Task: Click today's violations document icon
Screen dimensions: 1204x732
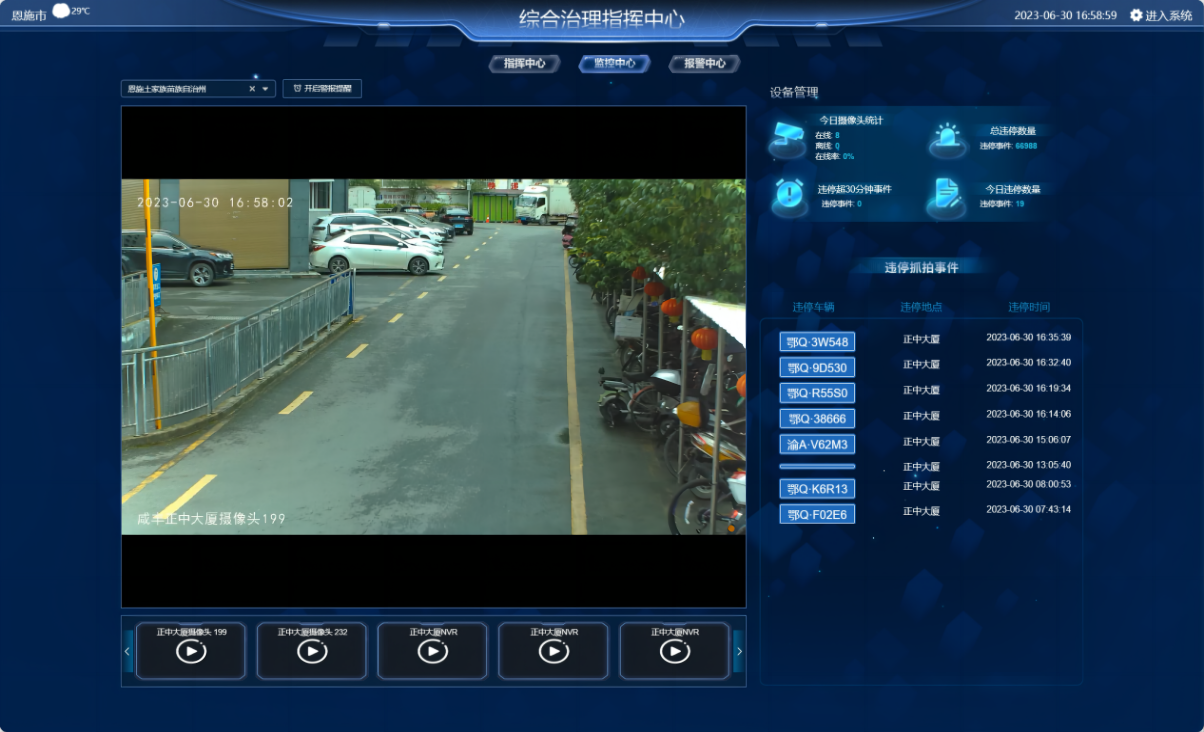Action: click(x=945, y=195)
